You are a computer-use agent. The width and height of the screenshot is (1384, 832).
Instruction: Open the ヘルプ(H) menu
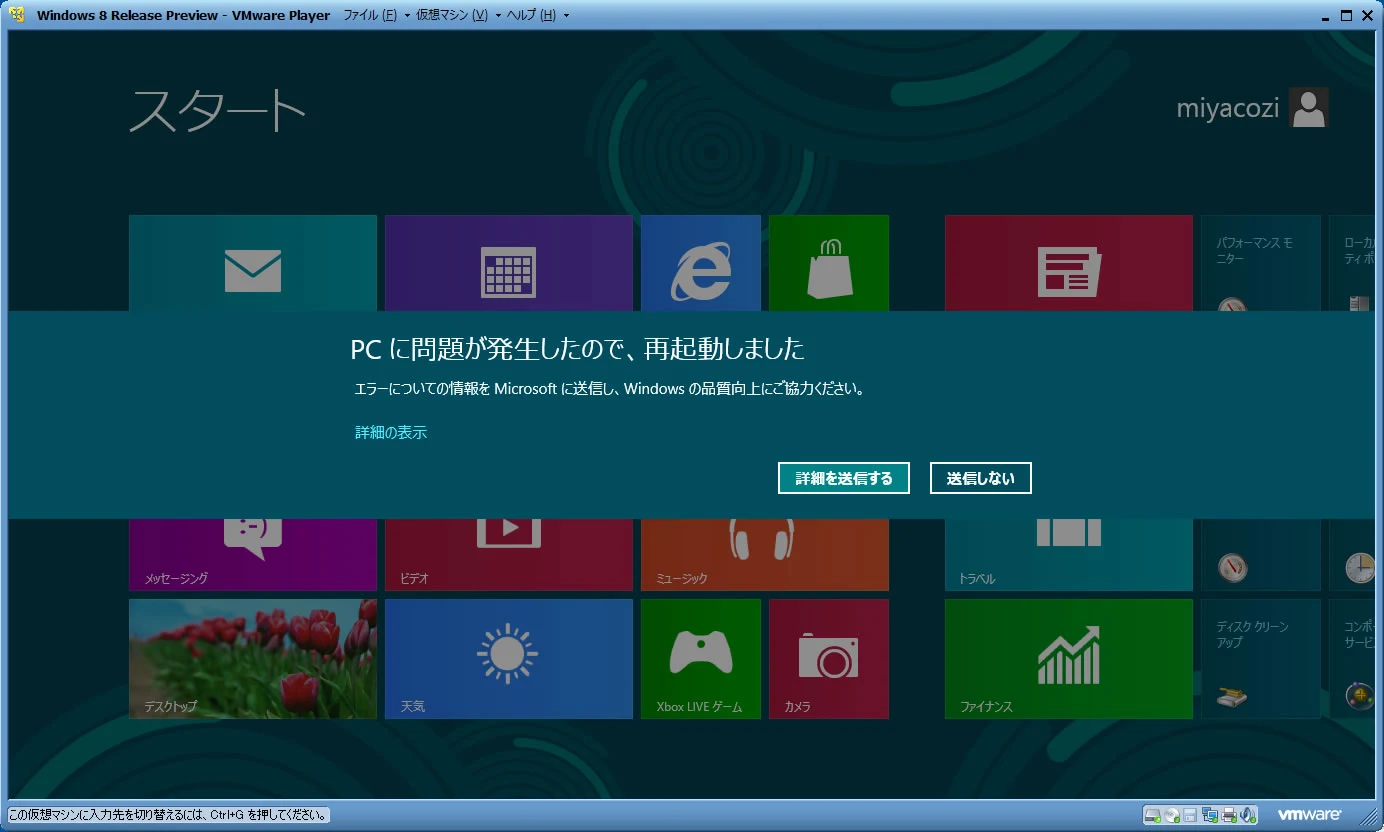531,15
